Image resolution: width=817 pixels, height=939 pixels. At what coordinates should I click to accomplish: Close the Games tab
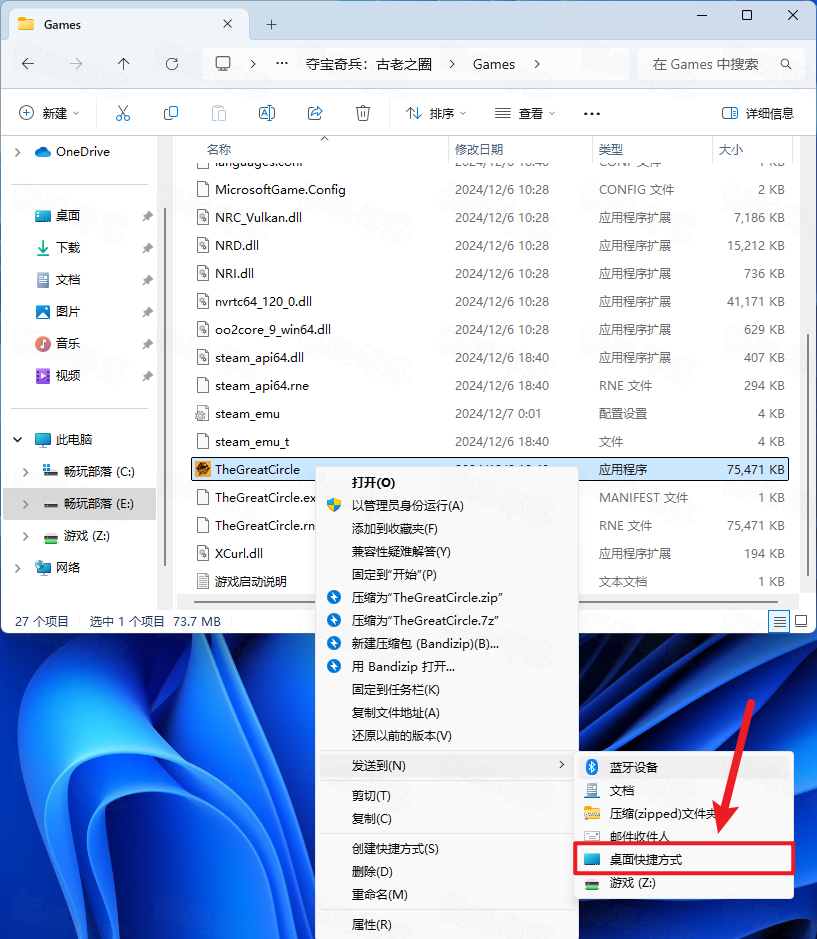pos(228,24)
